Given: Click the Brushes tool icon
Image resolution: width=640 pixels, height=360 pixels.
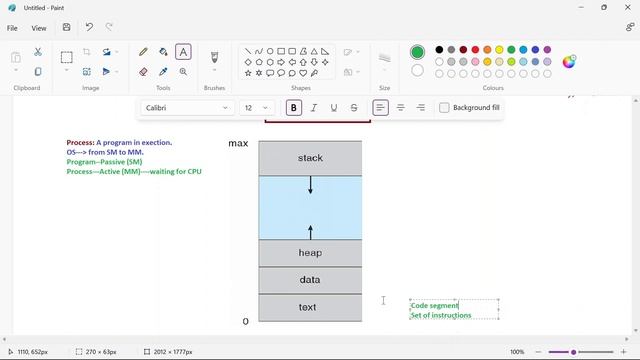Looking at the screenshot, I should [x=214, y=57].
